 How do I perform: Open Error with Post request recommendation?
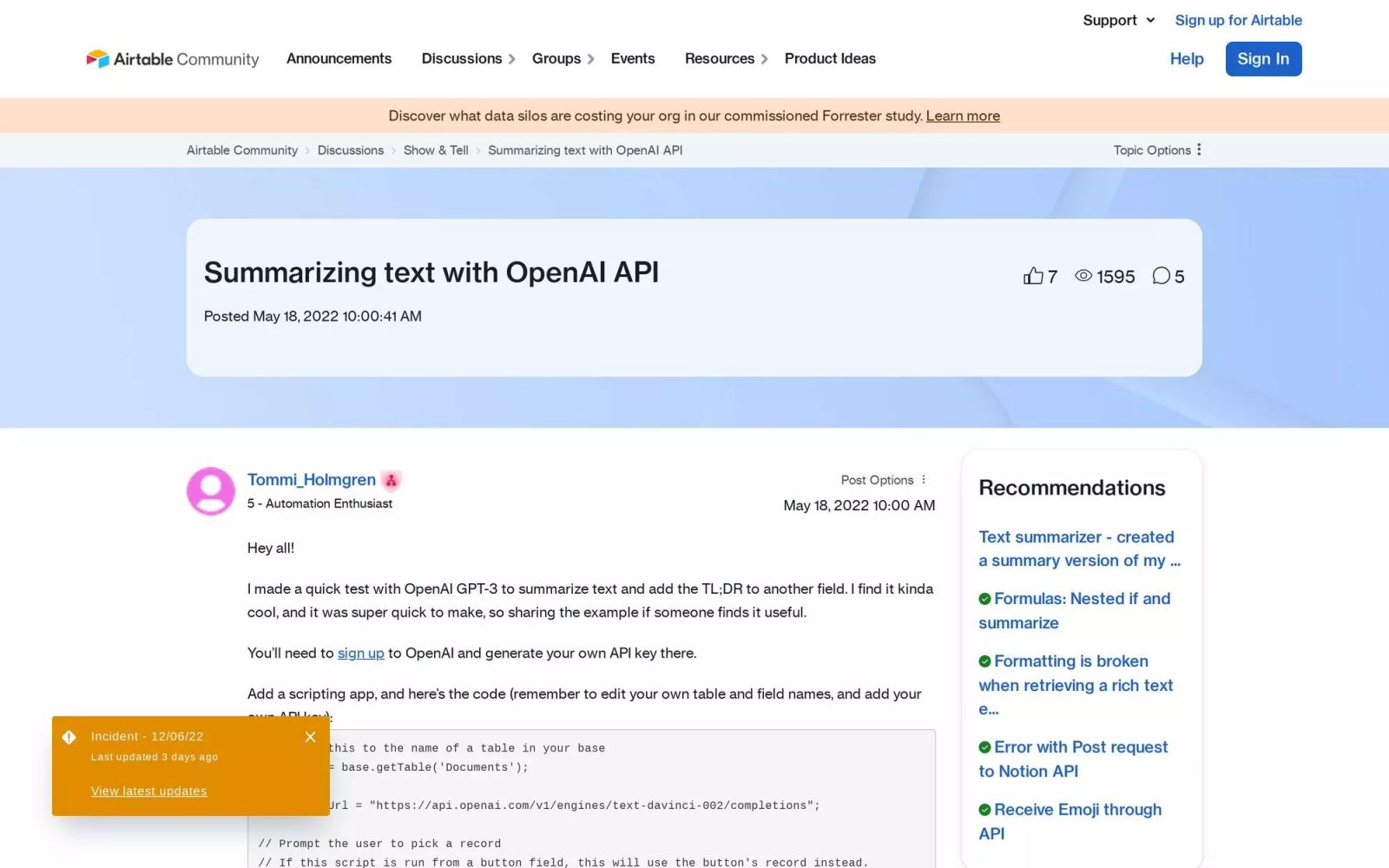point(1073,759)
